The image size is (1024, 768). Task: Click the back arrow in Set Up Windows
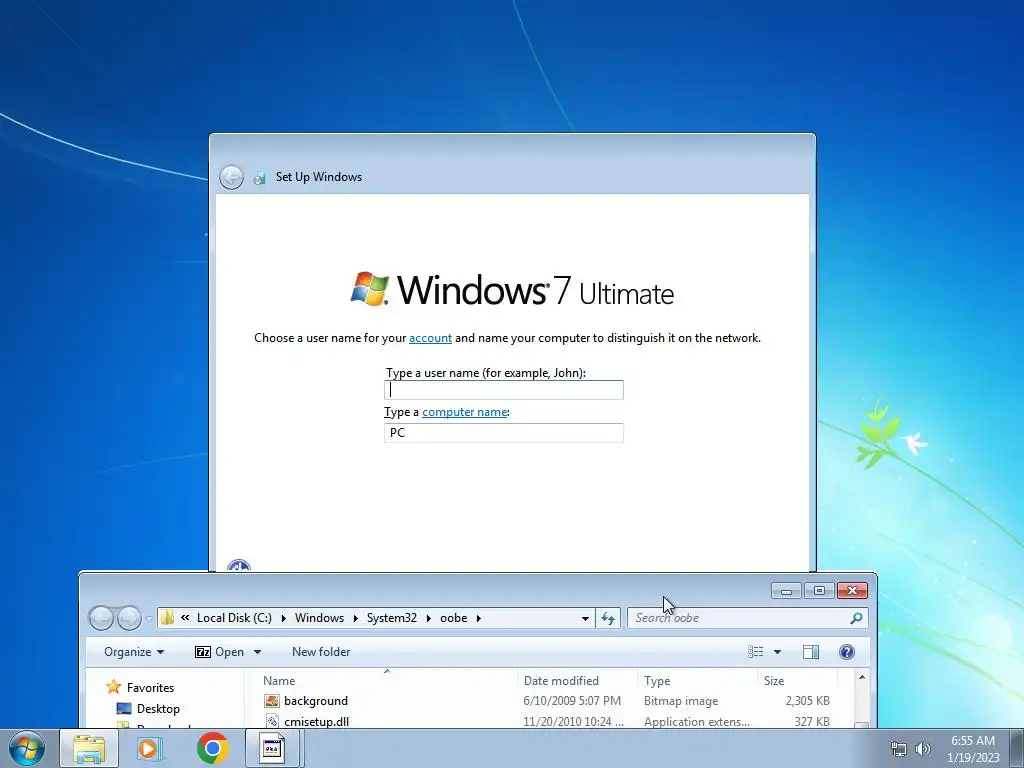click(231, 177)
